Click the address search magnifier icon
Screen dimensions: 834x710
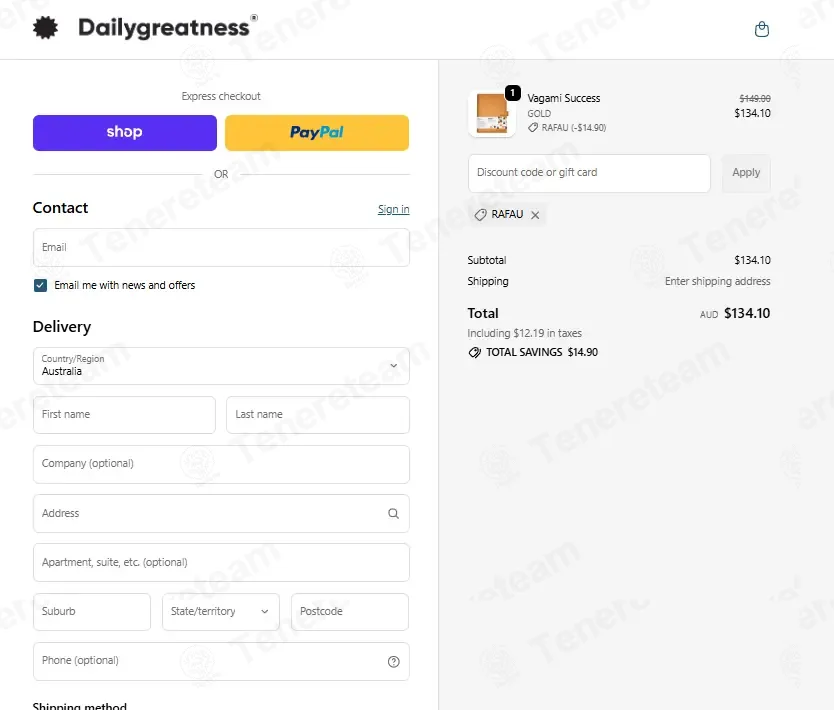[393, 513]
